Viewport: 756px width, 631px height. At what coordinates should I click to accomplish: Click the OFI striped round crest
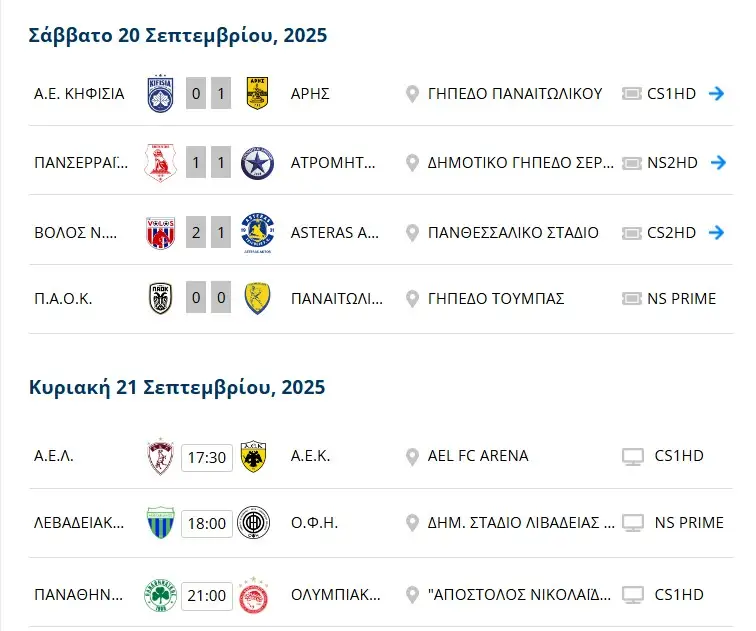(252, 523)
